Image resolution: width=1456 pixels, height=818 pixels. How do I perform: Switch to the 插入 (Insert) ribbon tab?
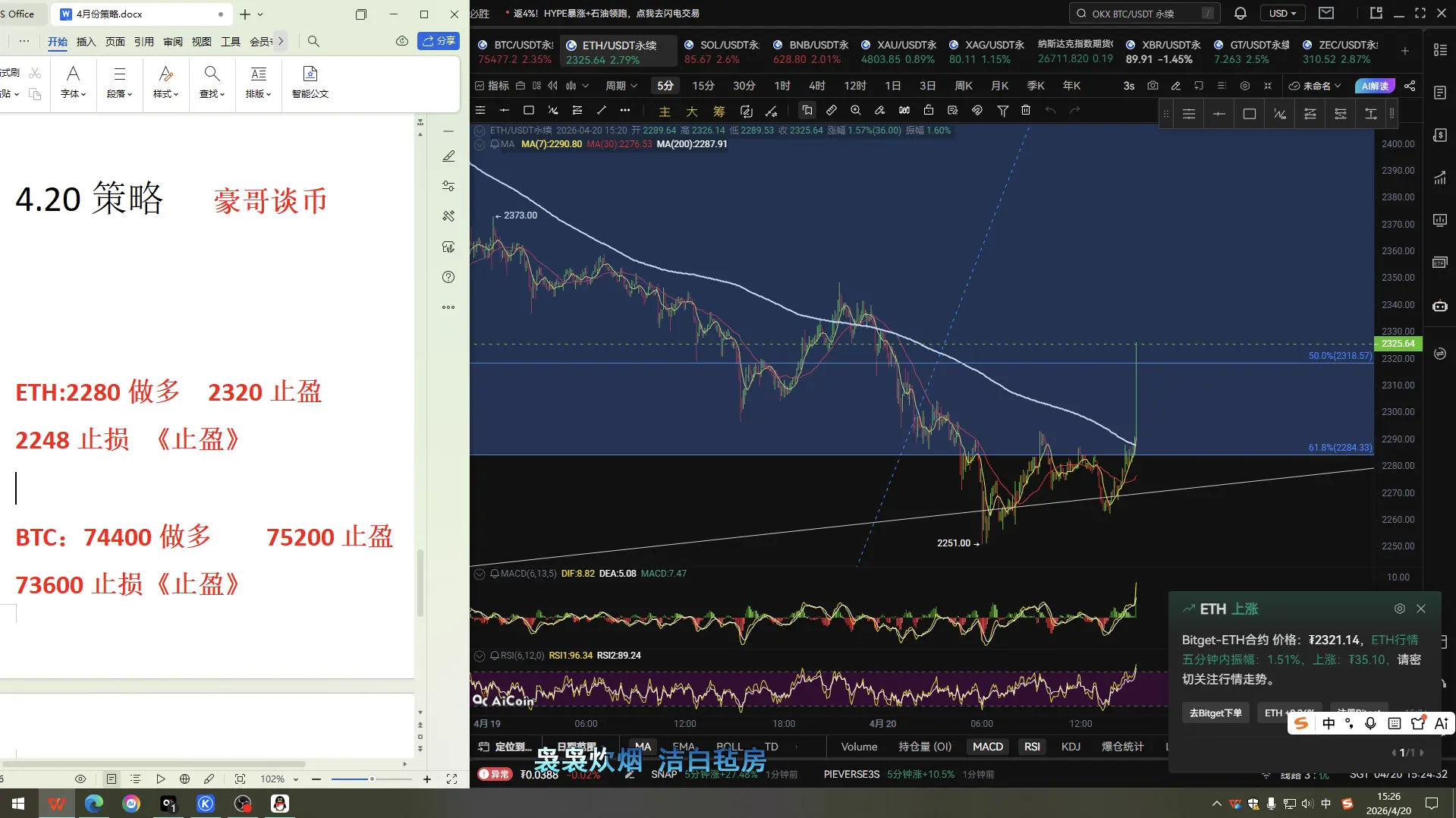click(x=86, y=42)
